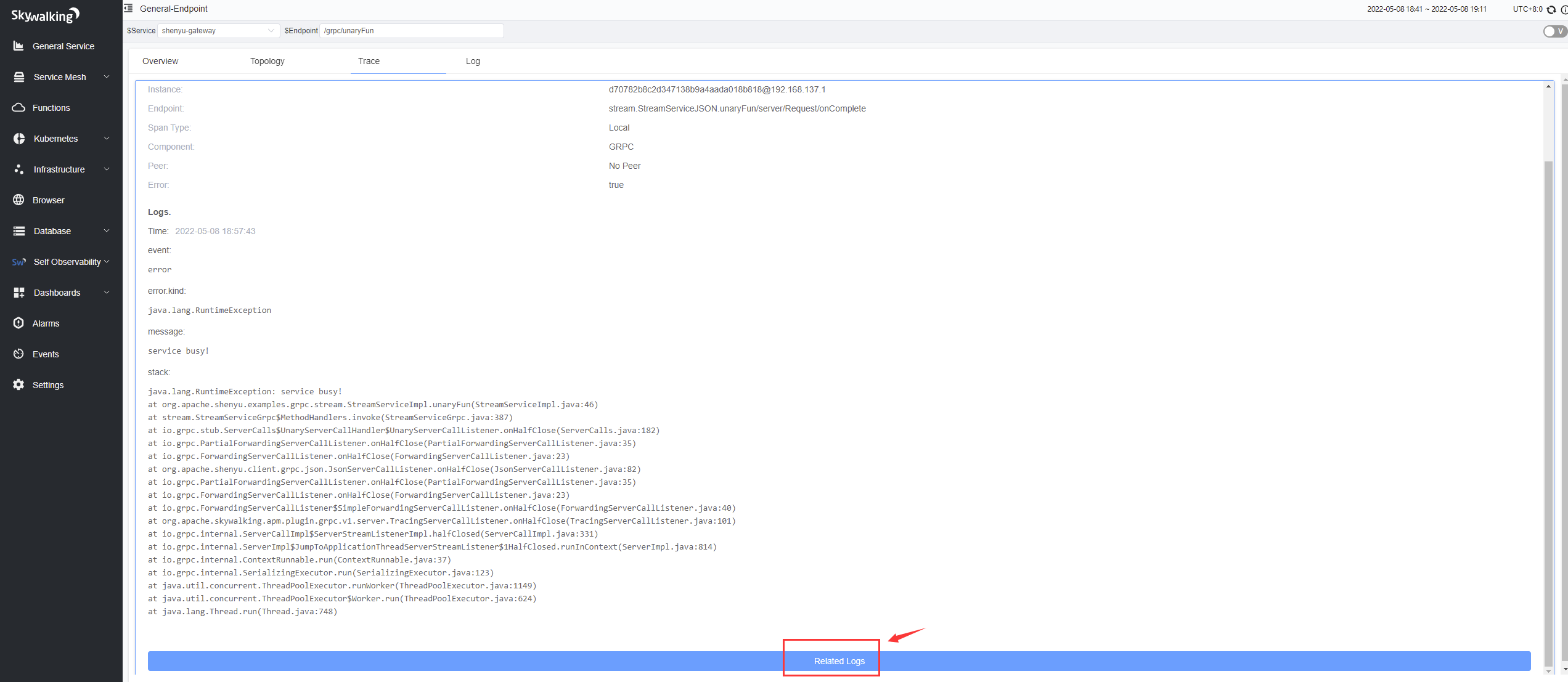This screenshot has width=1568, height=682.
Task: Click the Related Logs button
Action: [838, 661]
